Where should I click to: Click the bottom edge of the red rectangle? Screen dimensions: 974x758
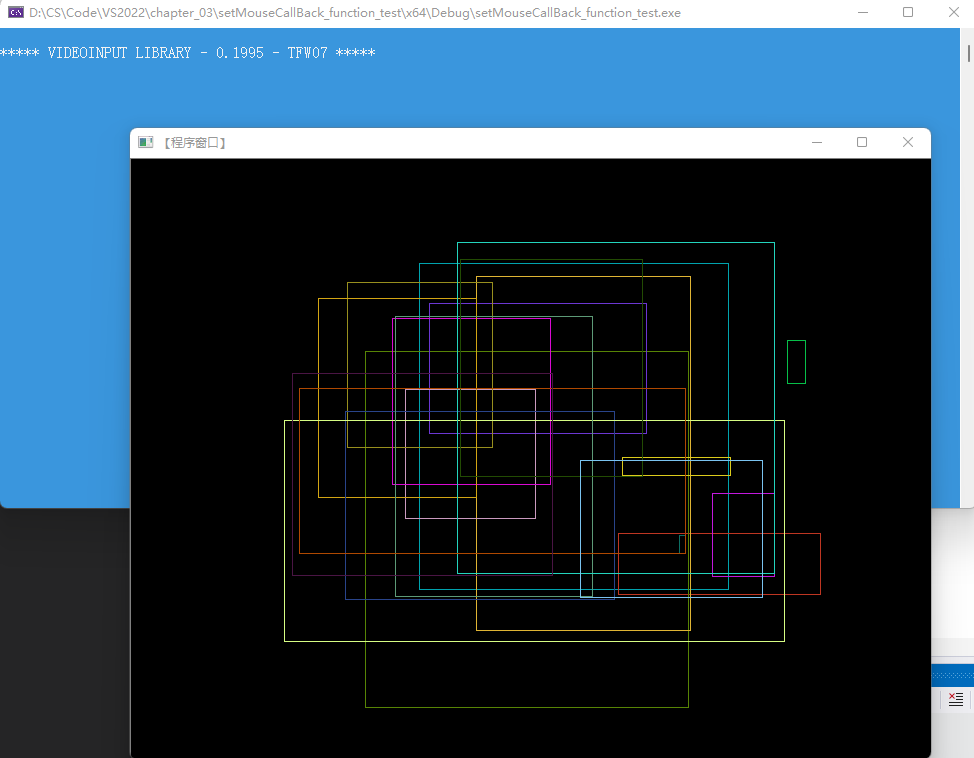pyautogui.click(x=790, y=594)
